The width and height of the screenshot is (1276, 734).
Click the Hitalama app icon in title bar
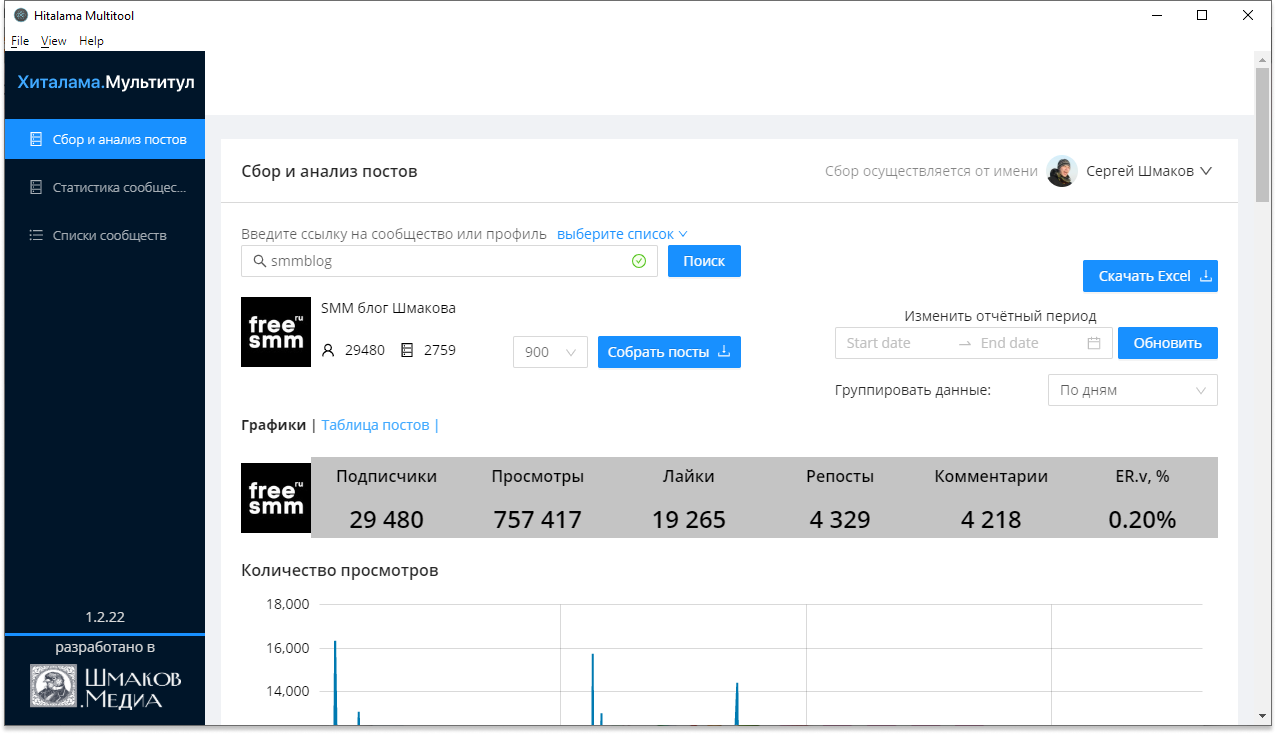coord(21,15)
